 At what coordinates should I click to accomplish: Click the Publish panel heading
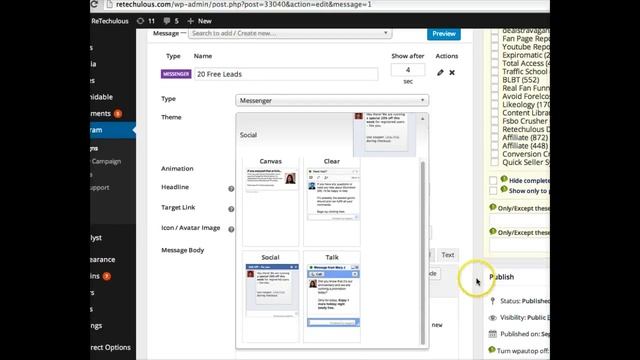click(x=502, y=277)
